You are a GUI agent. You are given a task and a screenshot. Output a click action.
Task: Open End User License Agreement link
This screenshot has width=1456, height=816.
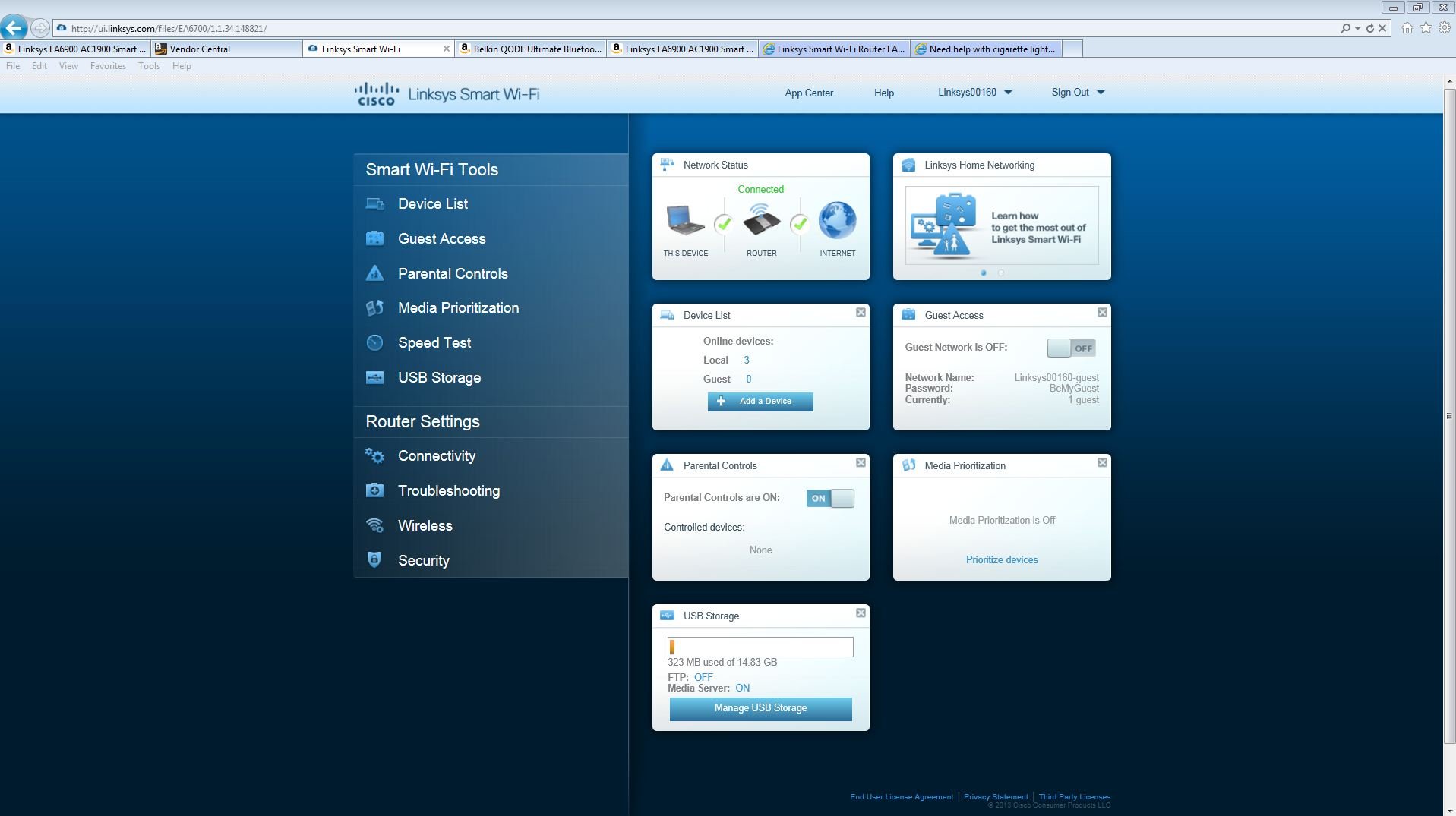pos(902,797)
